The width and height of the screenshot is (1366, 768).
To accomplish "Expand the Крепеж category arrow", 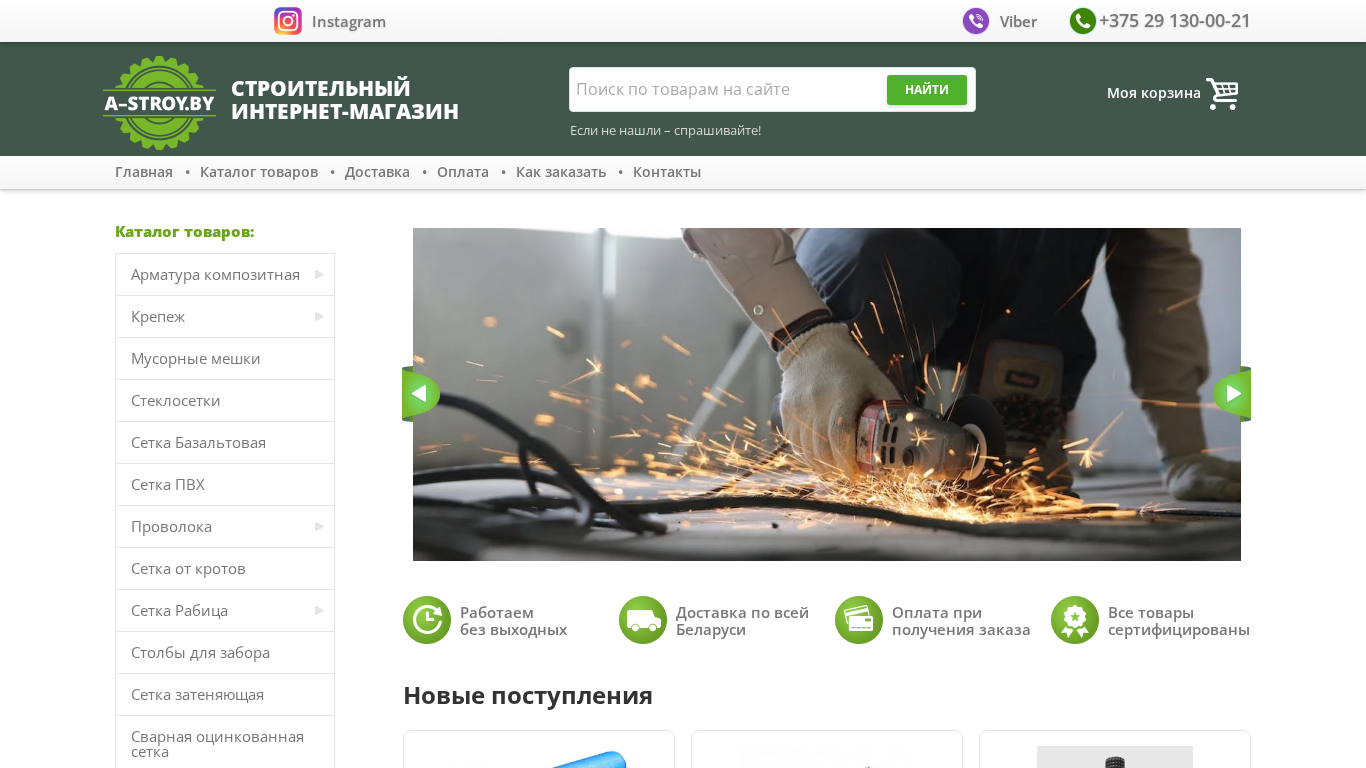I will pos(319,316).
